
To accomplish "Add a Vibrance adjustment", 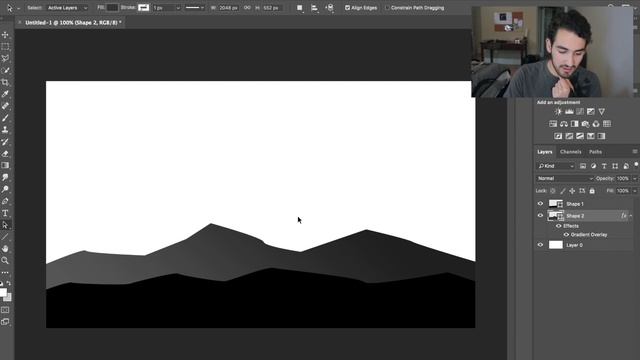I will click(602, 111).
